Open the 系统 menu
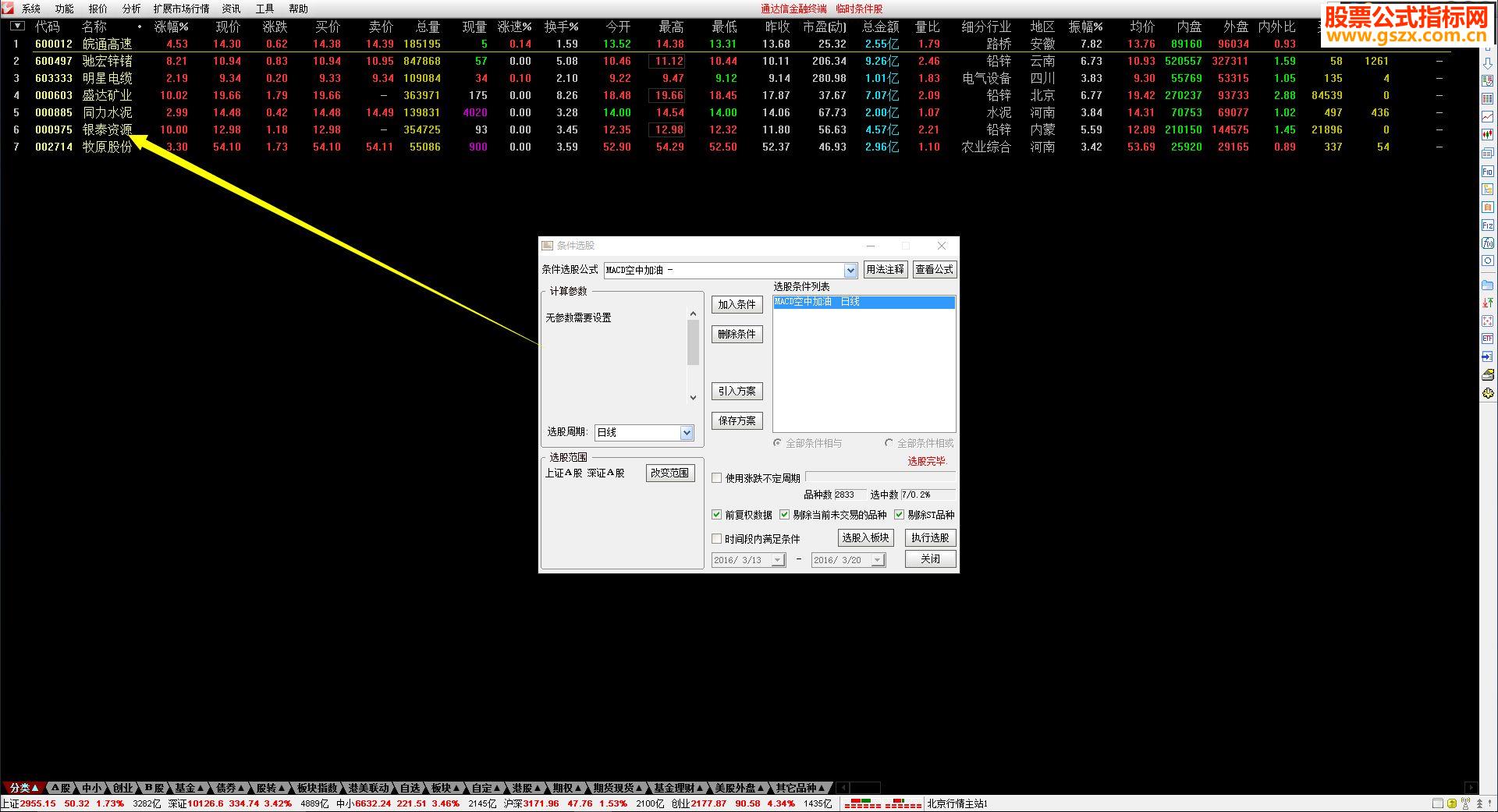Viewport: 1498px width, 812px height. pos(31,9)
